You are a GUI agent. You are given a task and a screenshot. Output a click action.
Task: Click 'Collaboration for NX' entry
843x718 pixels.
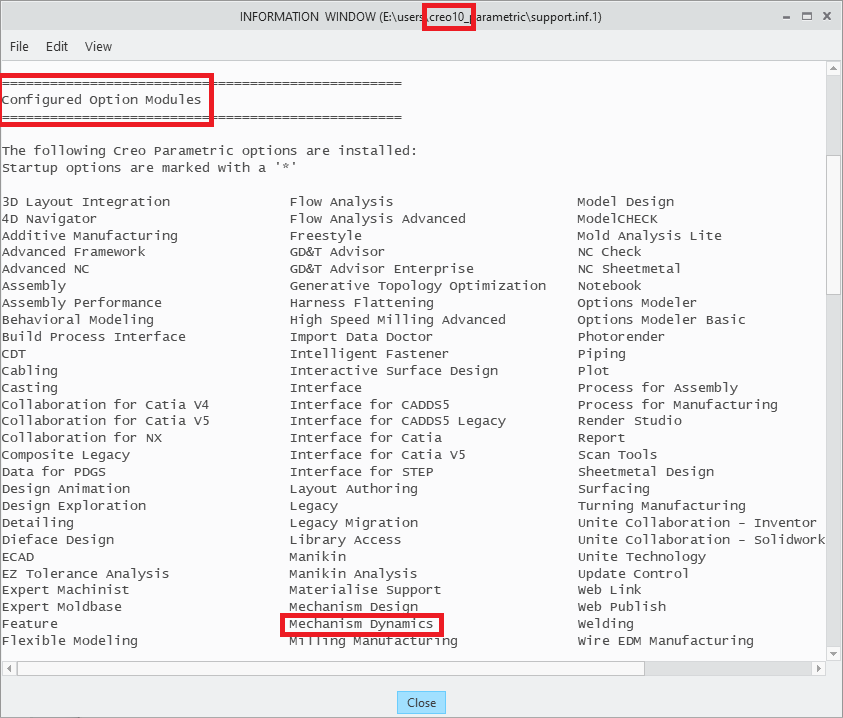(x=82, y=438)
